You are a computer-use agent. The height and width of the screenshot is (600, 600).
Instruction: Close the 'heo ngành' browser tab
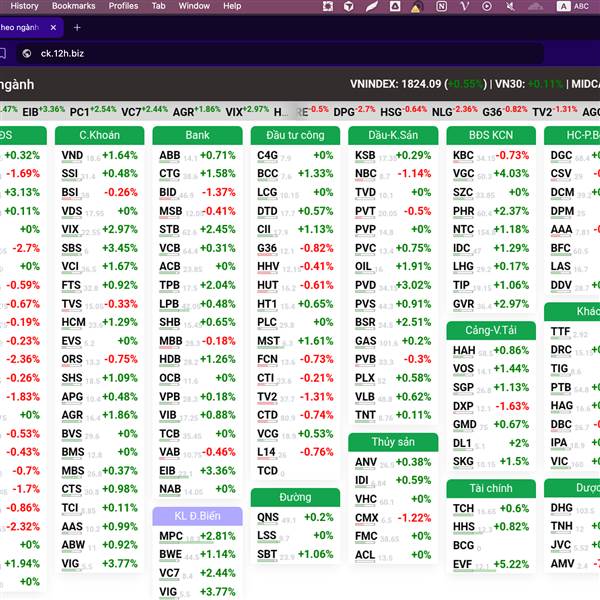pyautogui.click(x=53, y=28)
